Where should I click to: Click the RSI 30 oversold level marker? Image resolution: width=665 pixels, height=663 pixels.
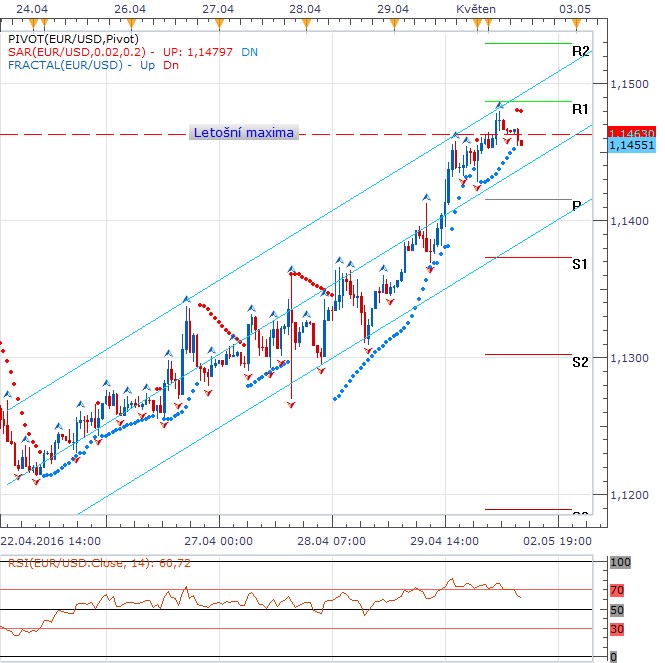tap(617, 629)
